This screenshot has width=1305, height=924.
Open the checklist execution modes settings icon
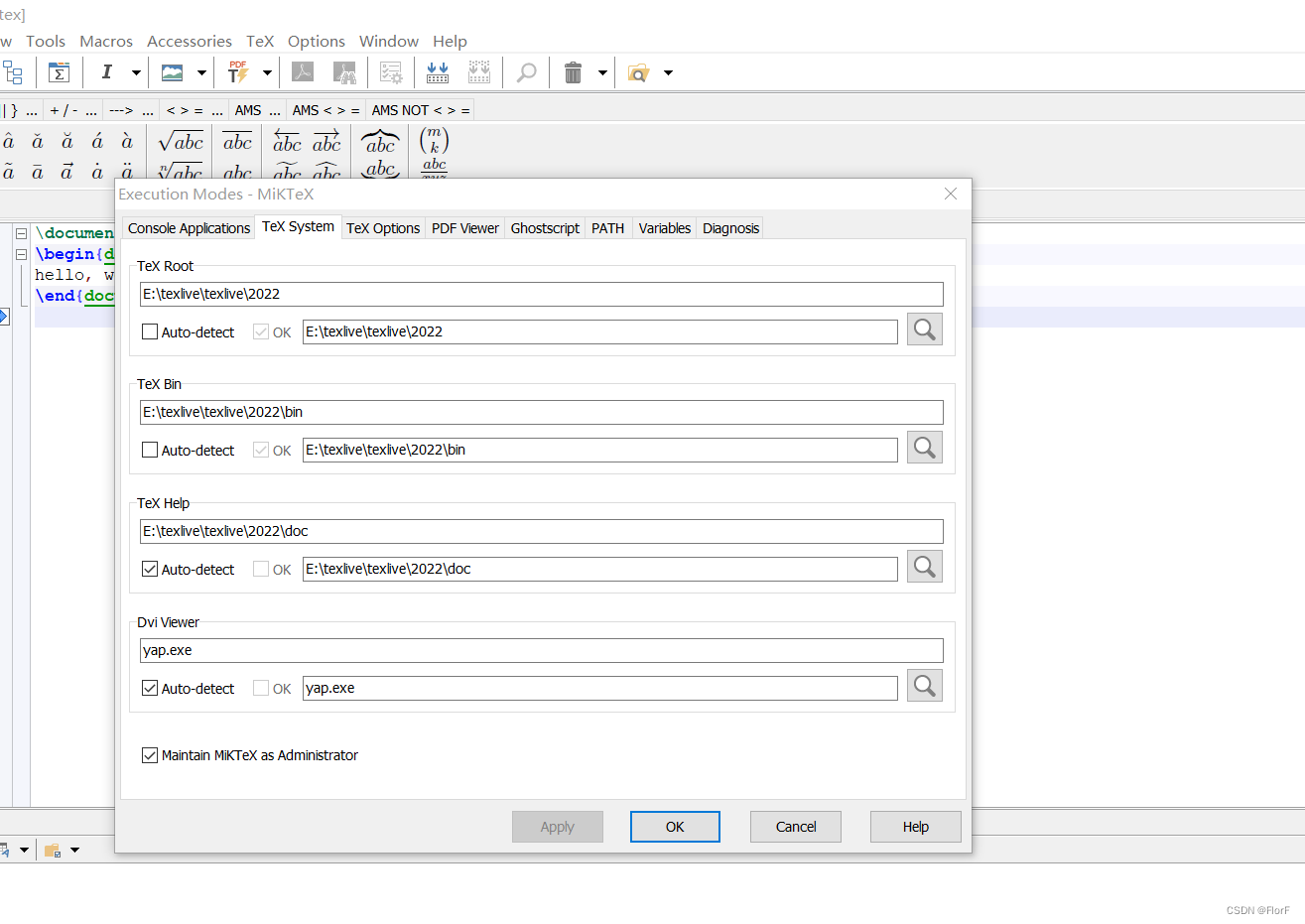(x=391, y=72)
